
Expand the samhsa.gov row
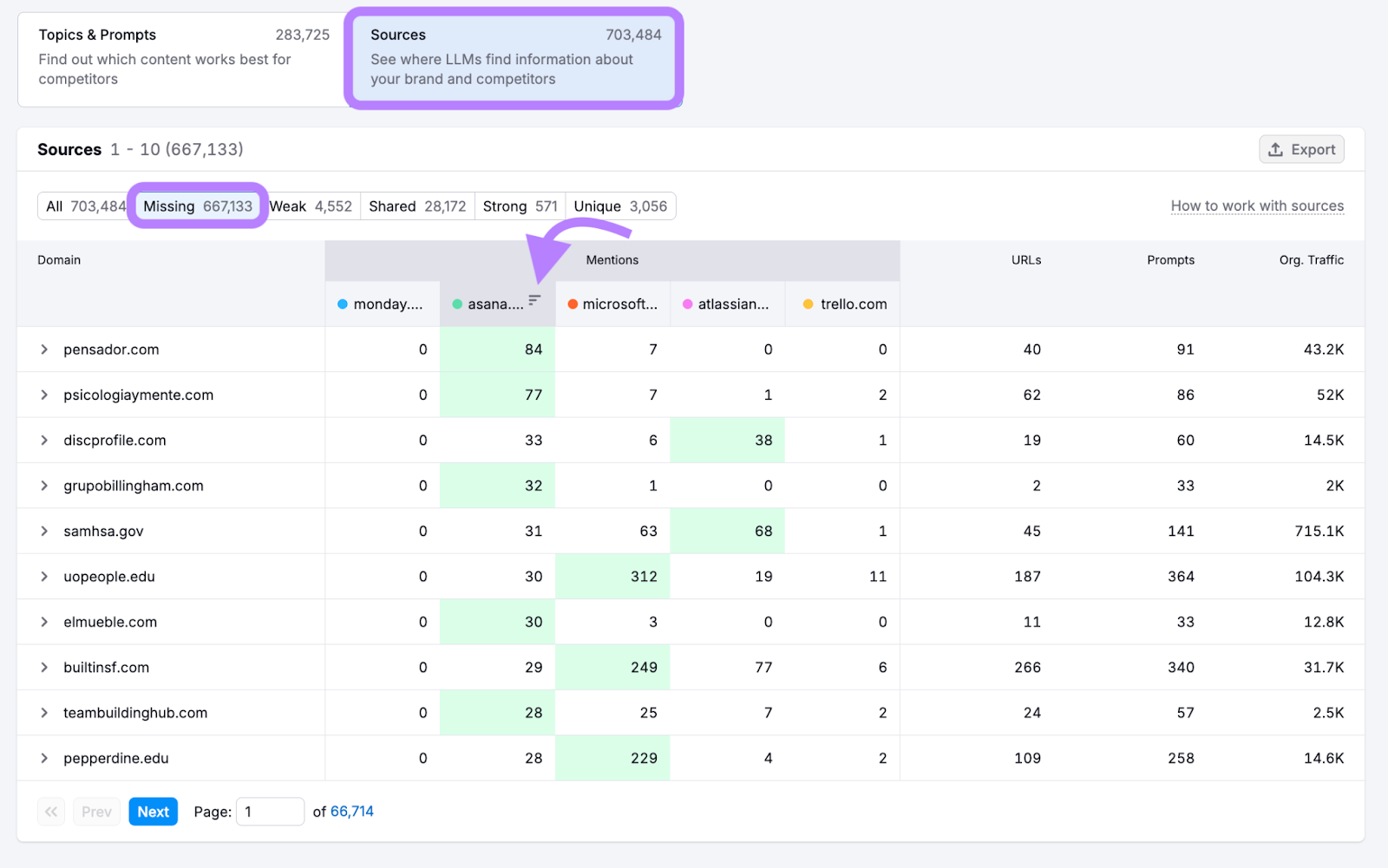tap(43, 531)
